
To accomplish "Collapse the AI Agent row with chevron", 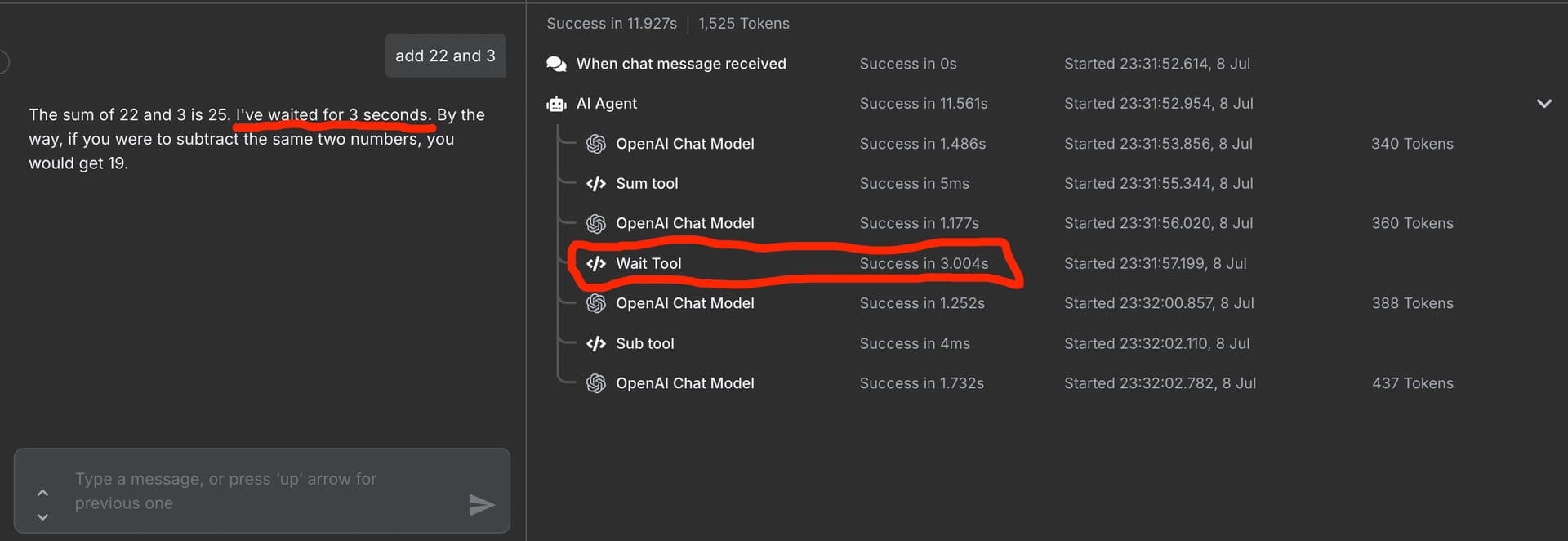I will point(1543,104).
